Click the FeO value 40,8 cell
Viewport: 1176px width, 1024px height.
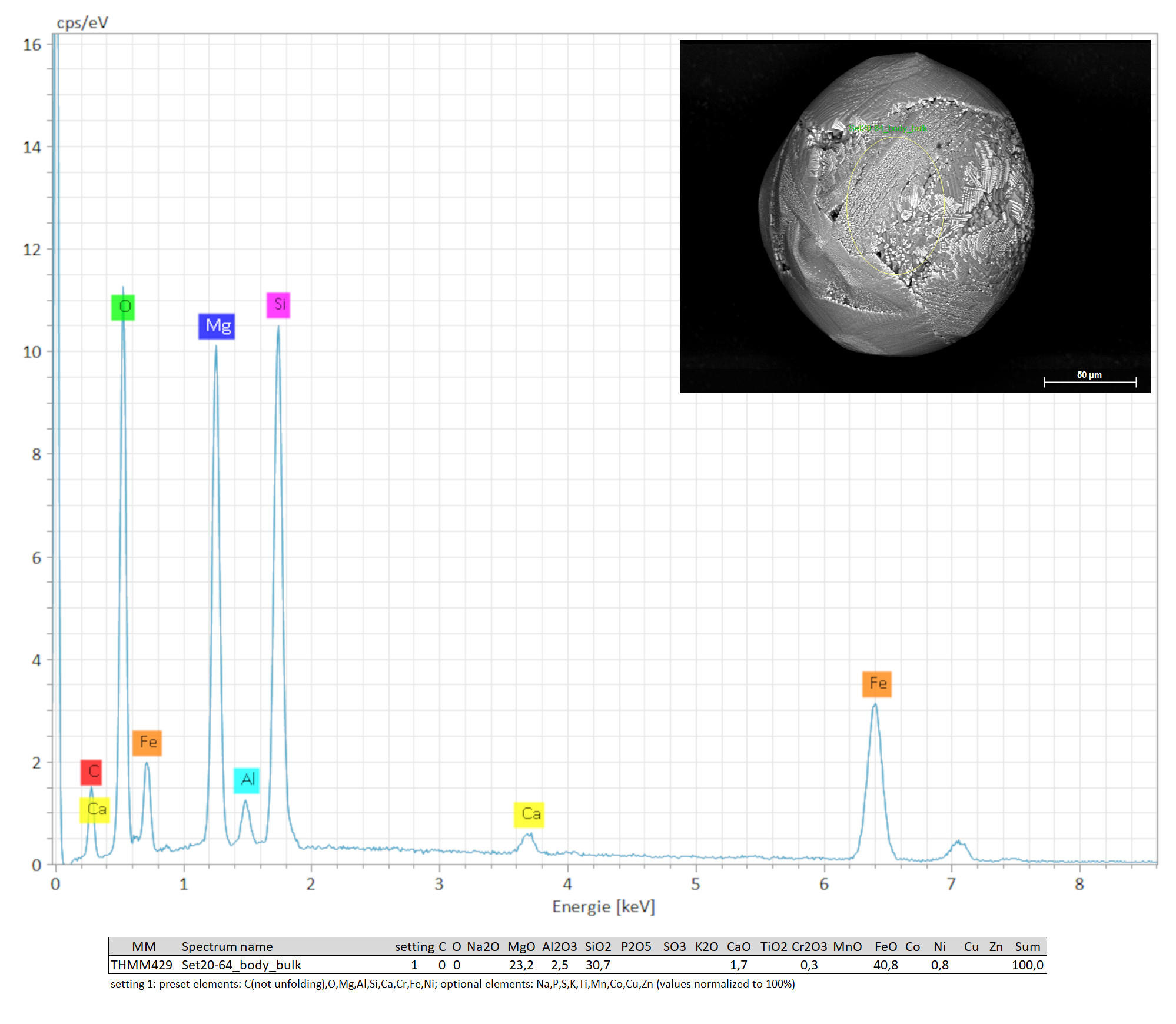click(885, 965)
